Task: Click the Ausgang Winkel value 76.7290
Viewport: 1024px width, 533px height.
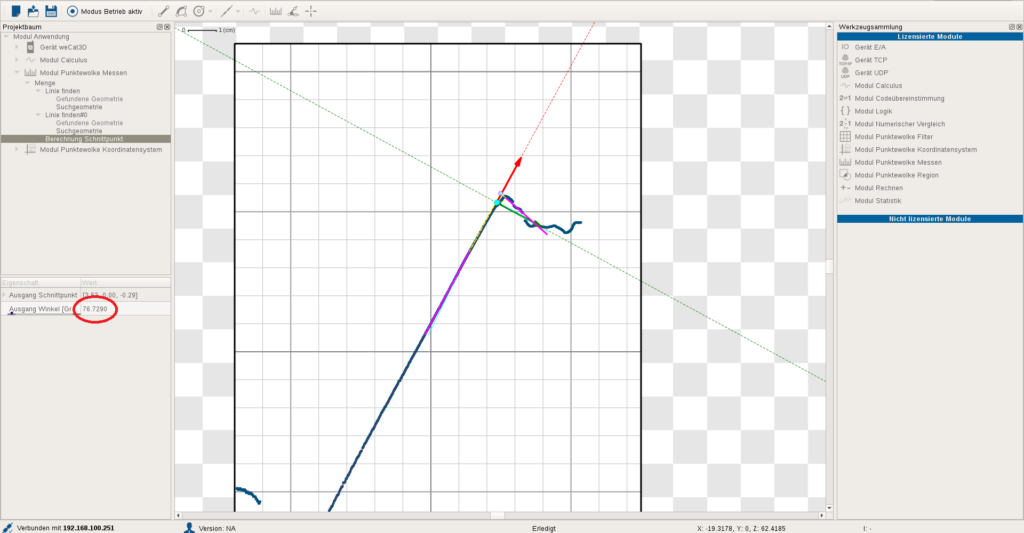Action: tap(97, 310)
